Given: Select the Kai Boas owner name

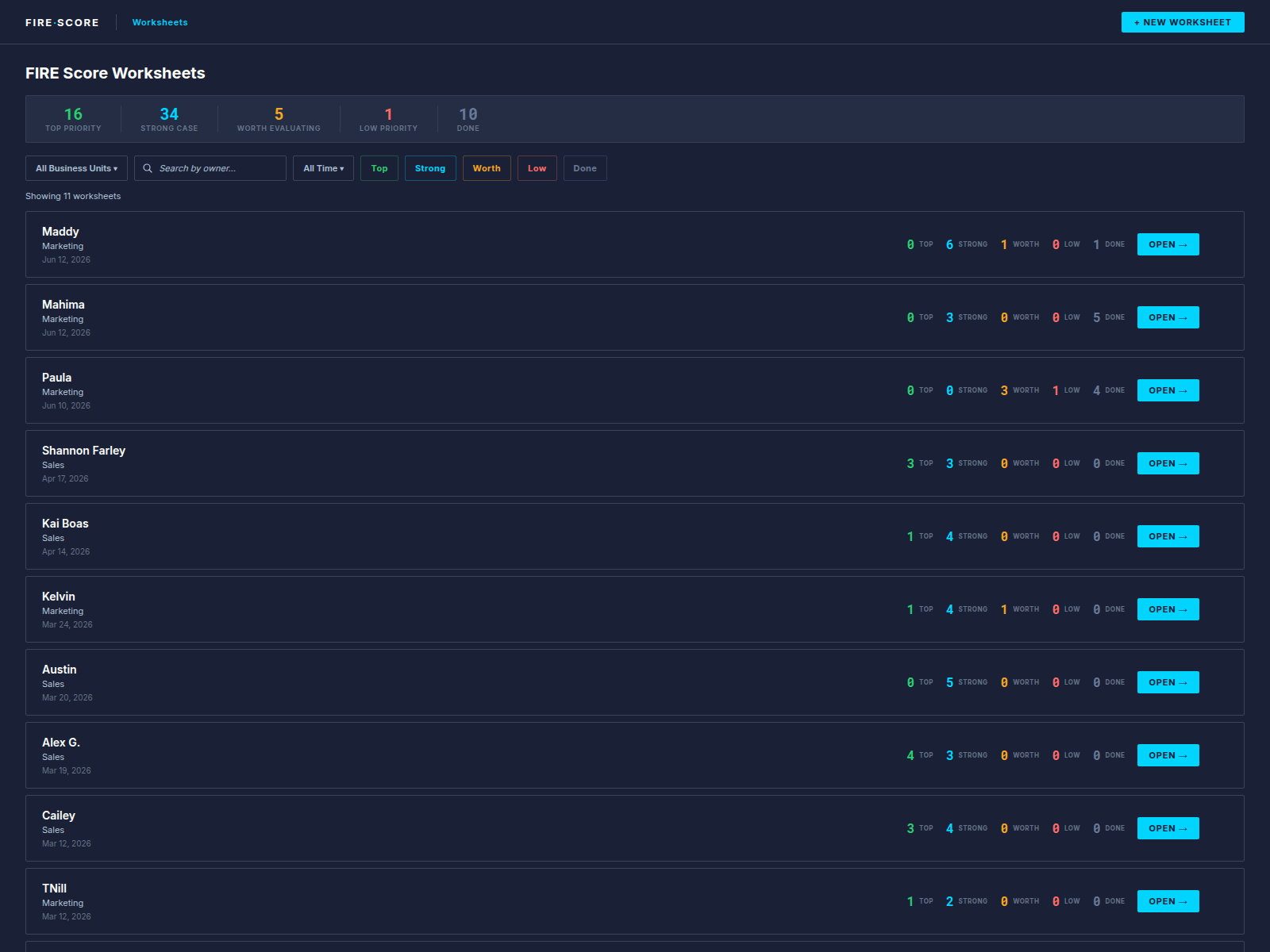Looking at the screenshot, I should click(x=65, y=524).
